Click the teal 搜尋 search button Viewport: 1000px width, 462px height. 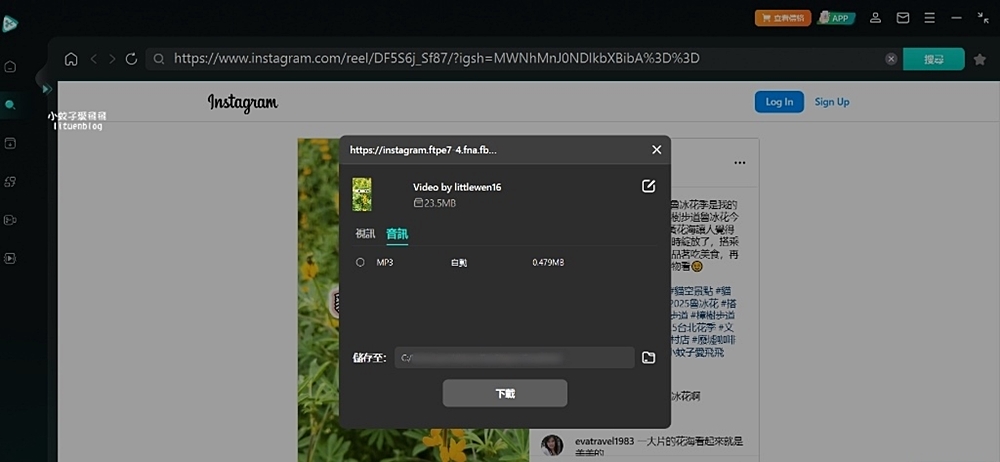tap(934, 59)
